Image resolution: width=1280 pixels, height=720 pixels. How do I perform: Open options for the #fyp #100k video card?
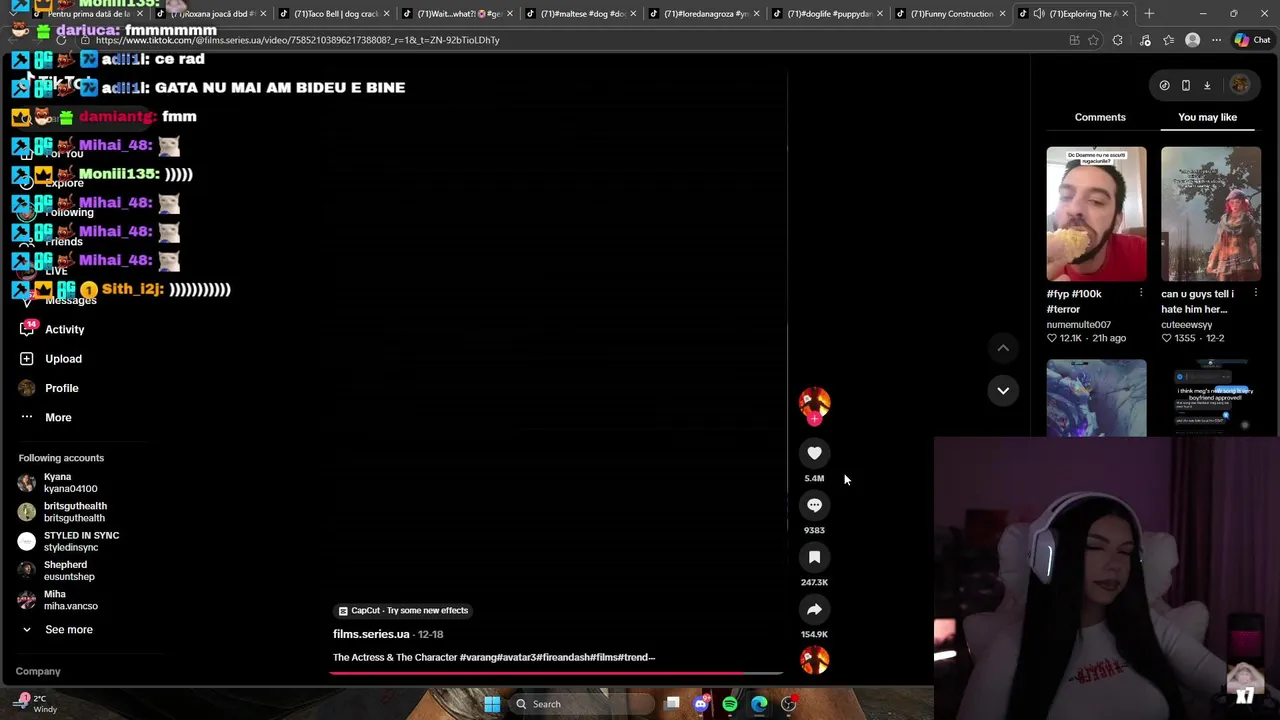click(x=1141, y=293)
